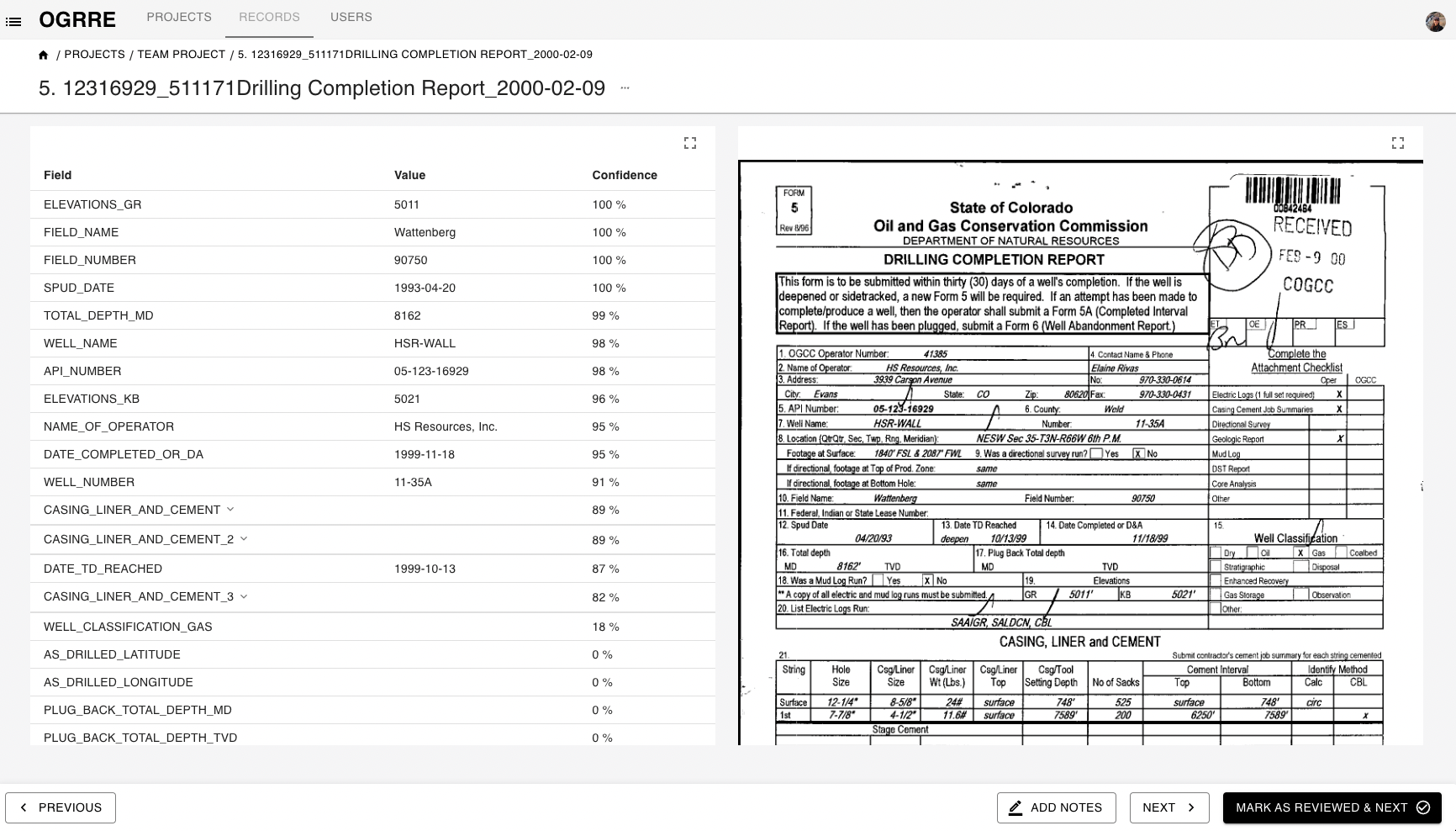Viewport: 1456px width, 831px height.
Task: Go to home via breadcrumb icon
Action: (x=44, y=55)
